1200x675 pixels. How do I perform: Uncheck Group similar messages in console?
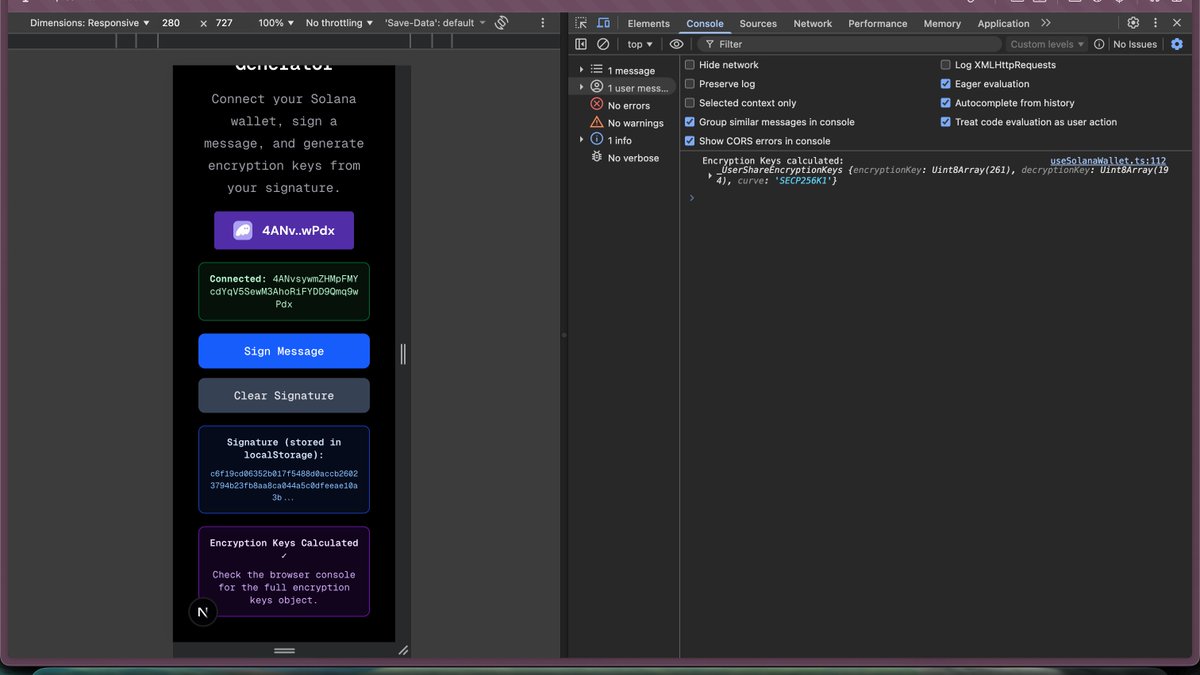tap(690, 122)
